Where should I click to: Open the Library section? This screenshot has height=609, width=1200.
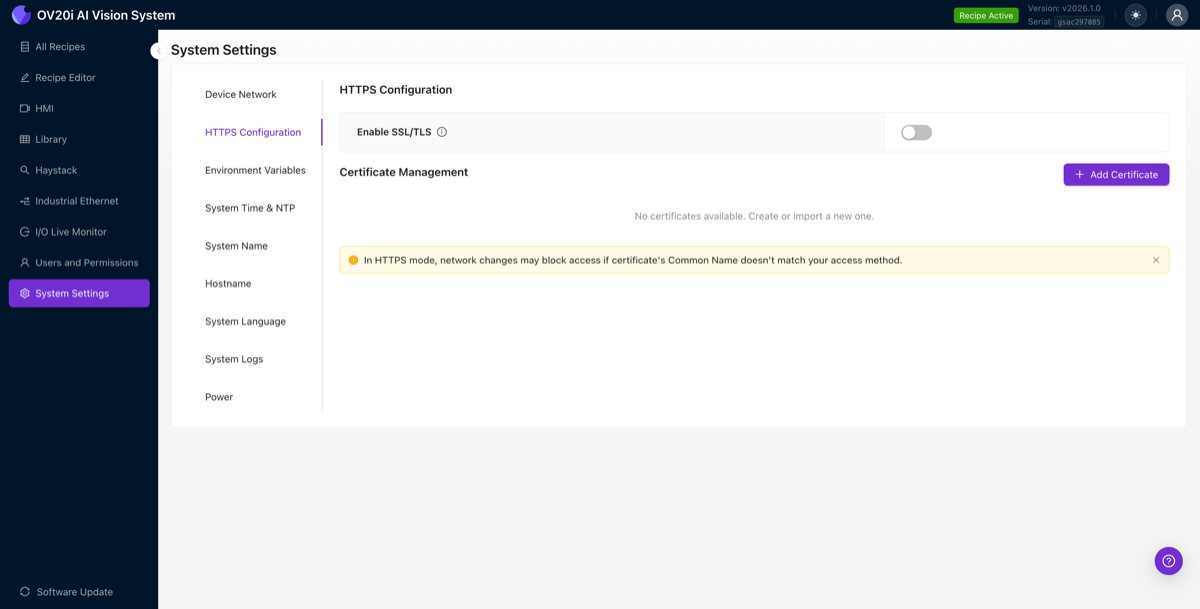50,139
